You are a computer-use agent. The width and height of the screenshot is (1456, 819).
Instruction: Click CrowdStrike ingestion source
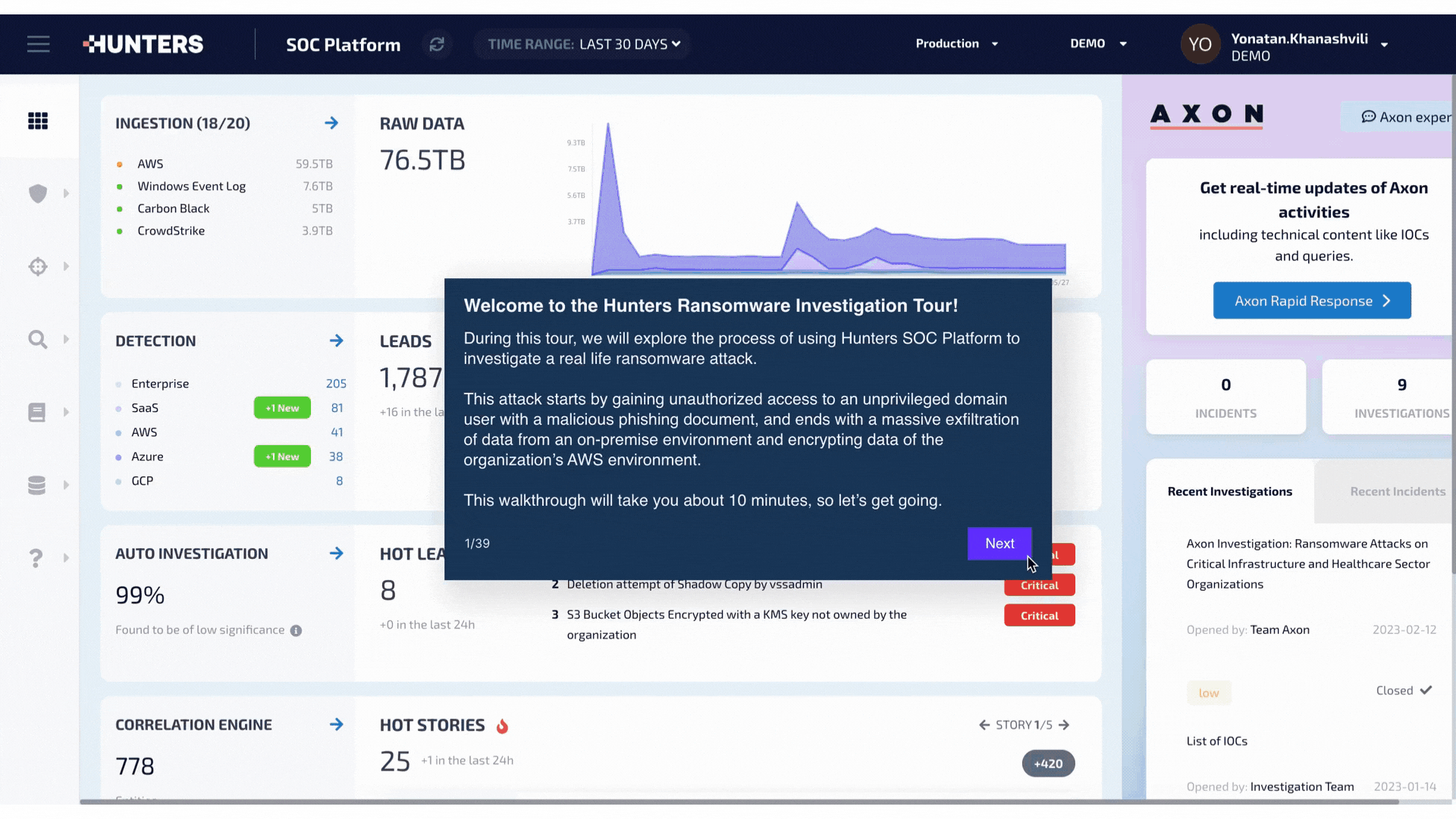[224, 231]
